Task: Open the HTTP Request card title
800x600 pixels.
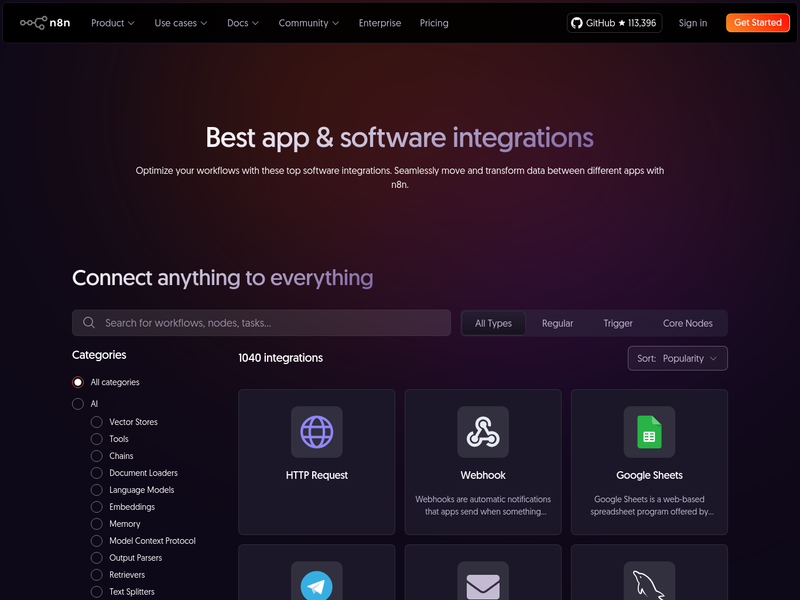Action: 316,475
